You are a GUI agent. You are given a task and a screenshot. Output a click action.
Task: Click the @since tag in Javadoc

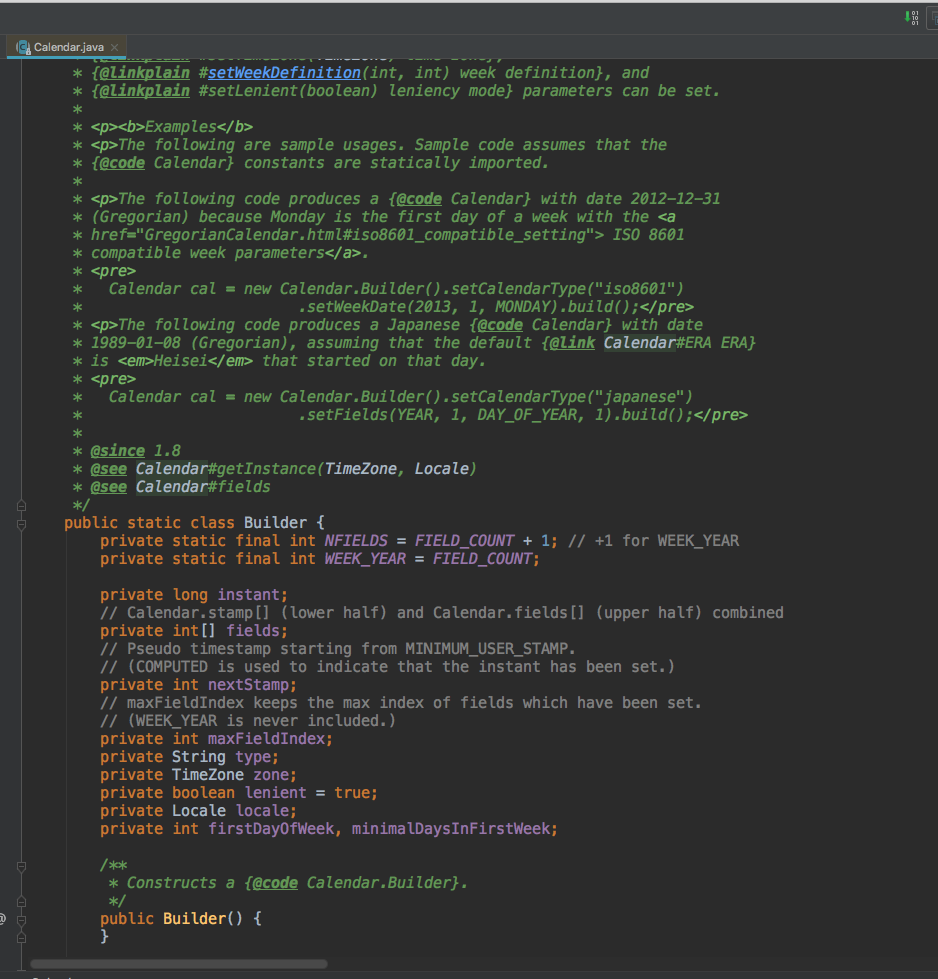pyautogui.click(x=117, y=451)
